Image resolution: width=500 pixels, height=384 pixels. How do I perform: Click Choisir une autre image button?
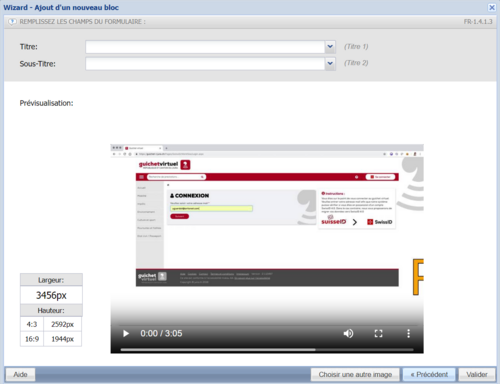(x=355, y=374)
